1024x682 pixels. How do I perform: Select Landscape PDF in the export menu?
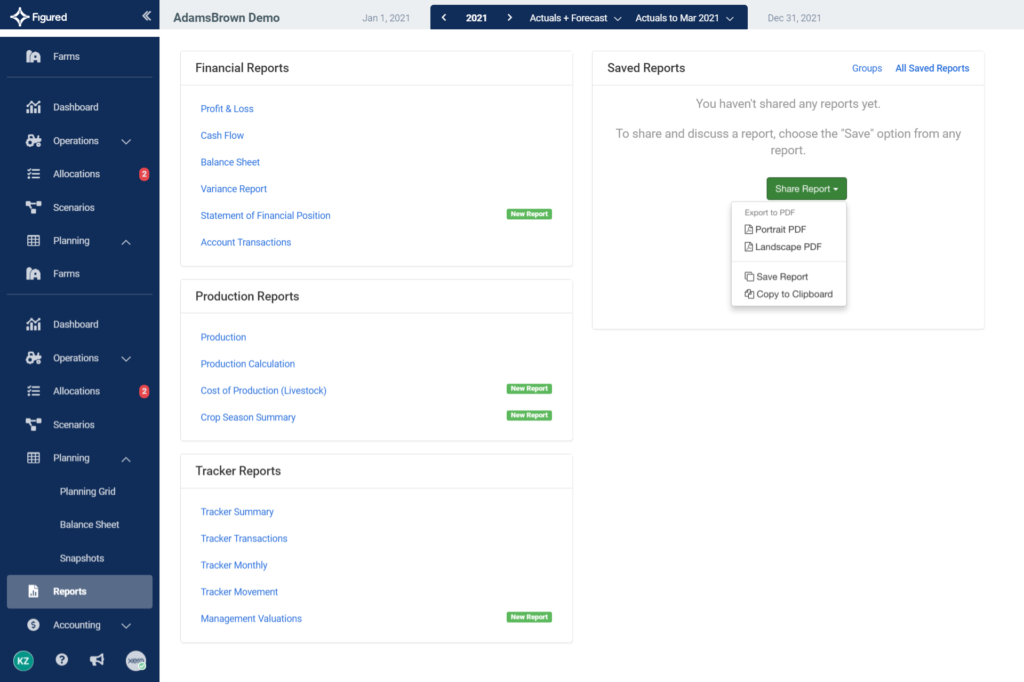coord(783,247)
